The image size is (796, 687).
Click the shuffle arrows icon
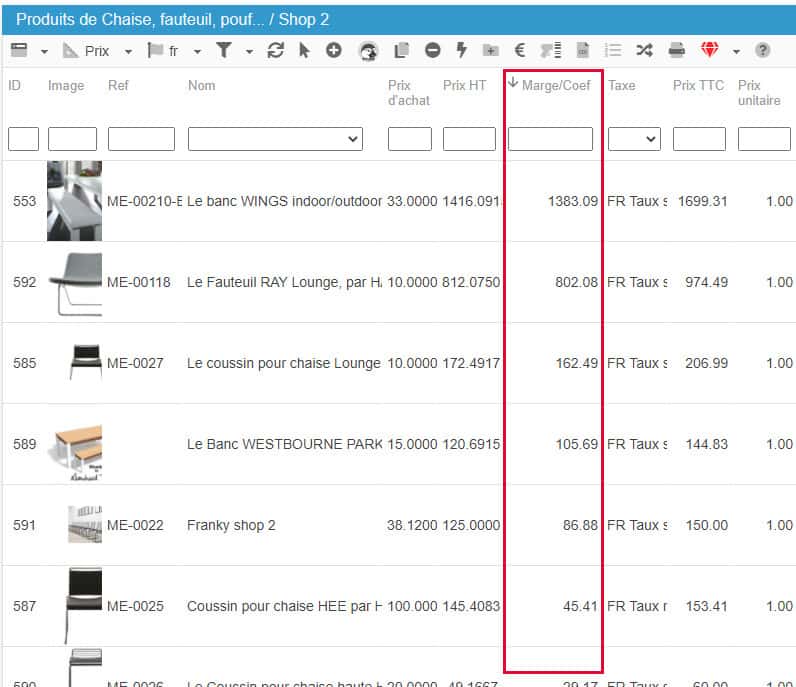pos(644,50)
